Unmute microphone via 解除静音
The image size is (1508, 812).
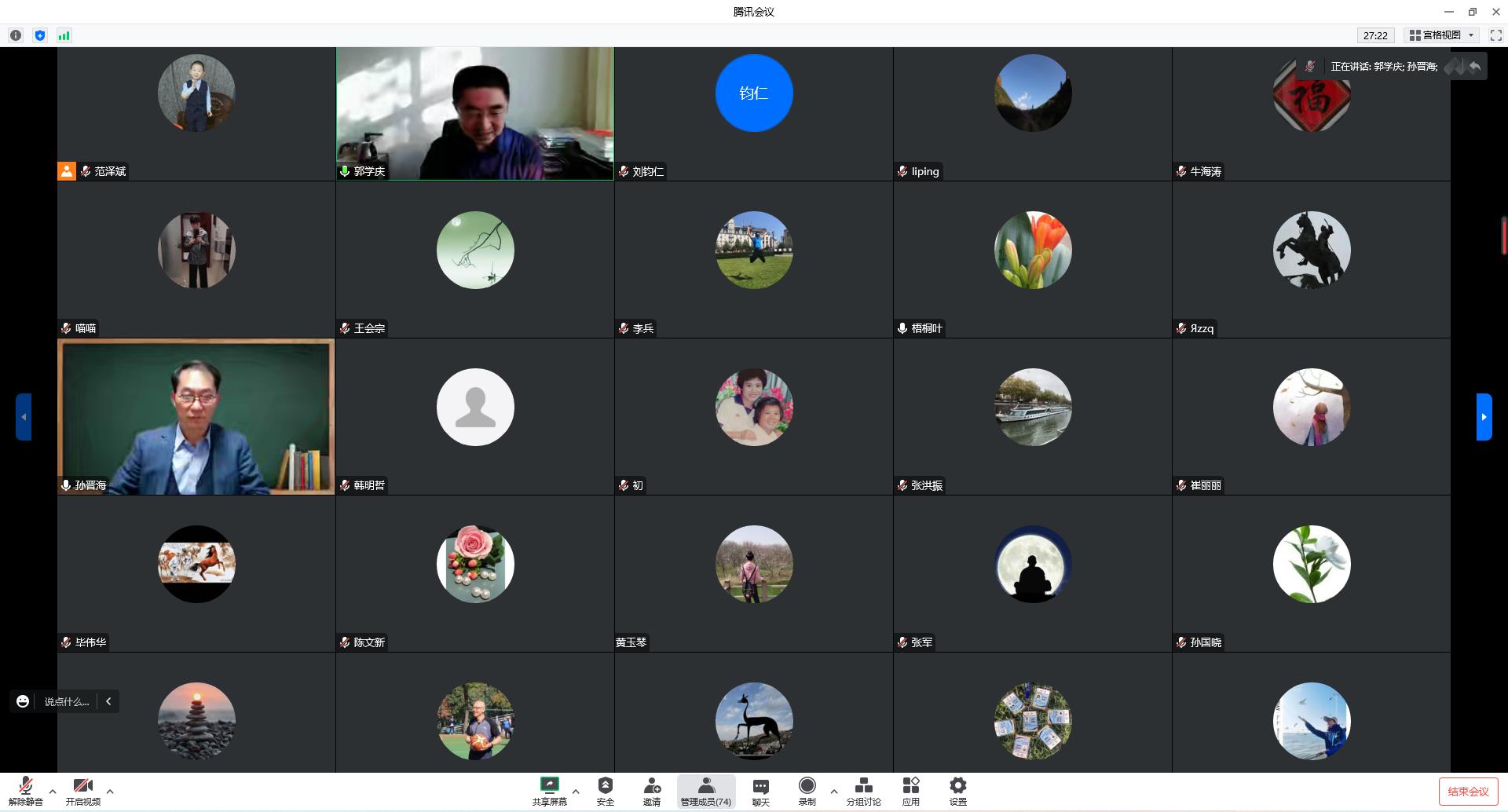(x=26, y=787)
